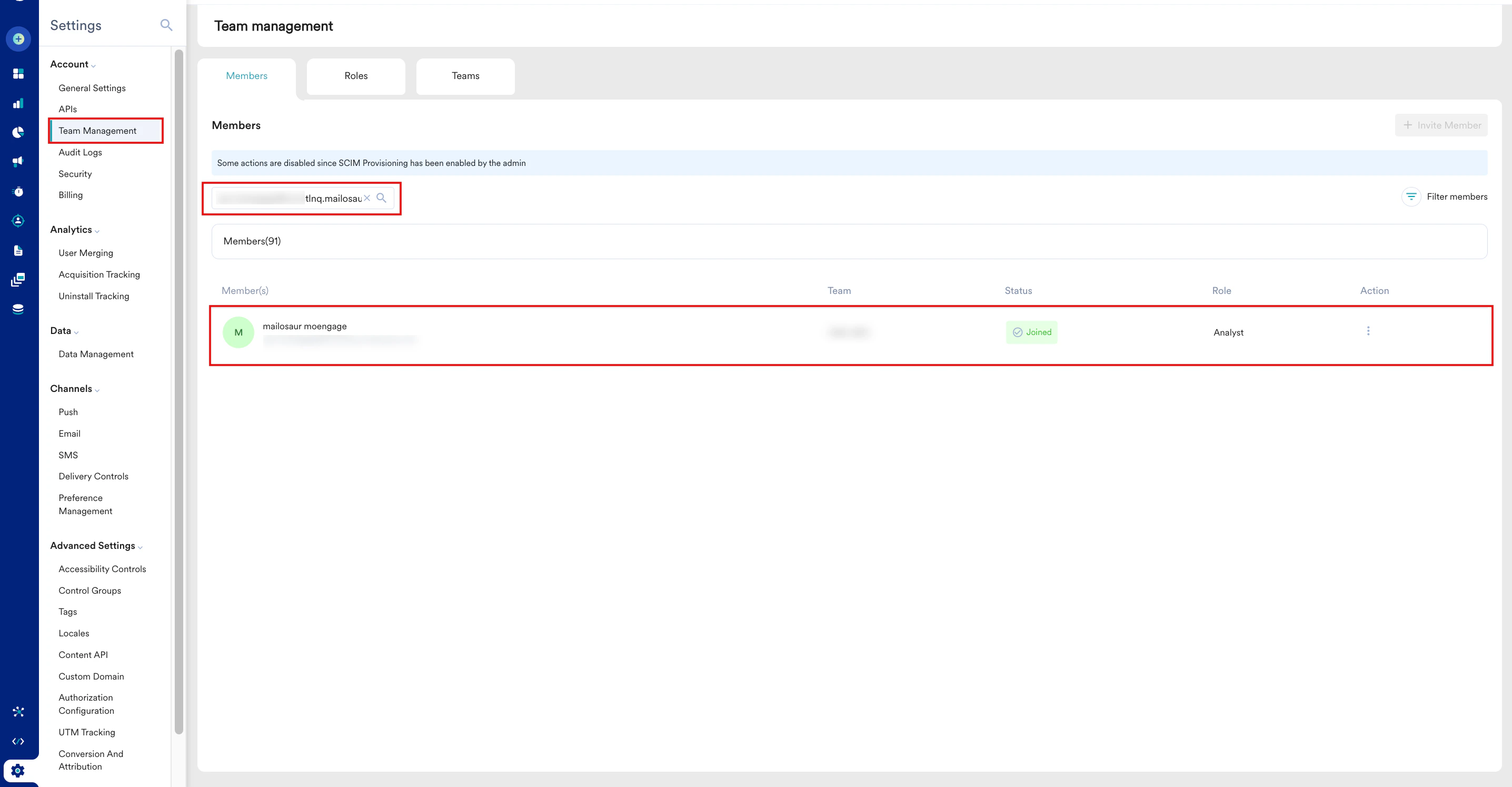Clear the search field with the X icon

(367, 198)
